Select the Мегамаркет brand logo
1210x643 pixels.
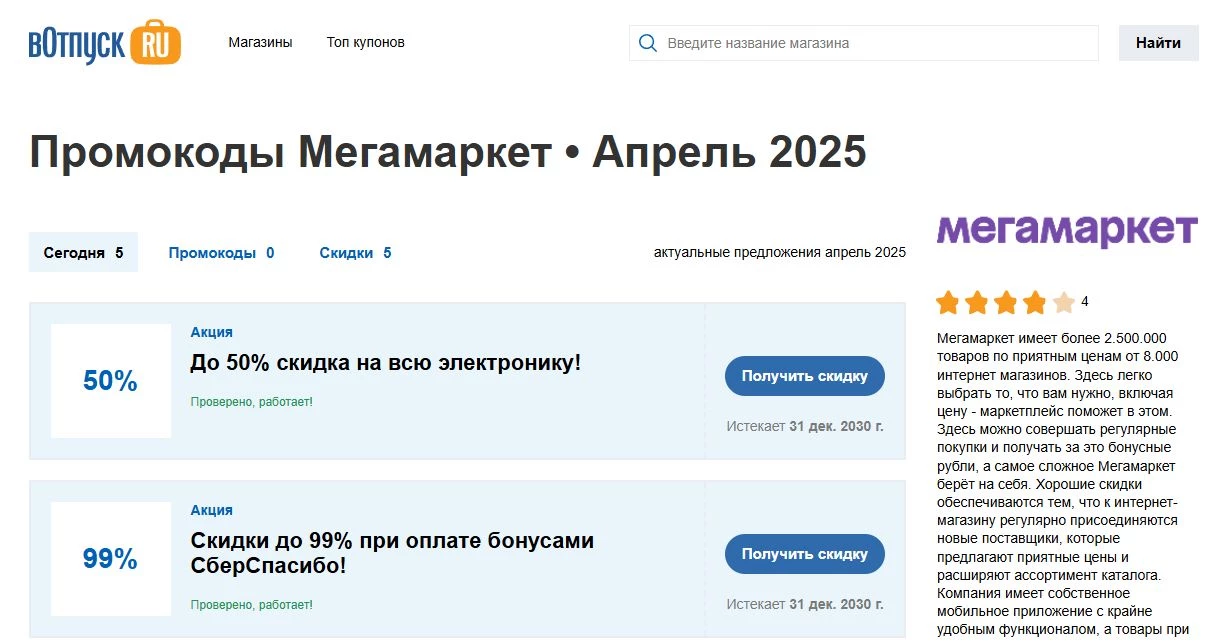click(1065, 228)
